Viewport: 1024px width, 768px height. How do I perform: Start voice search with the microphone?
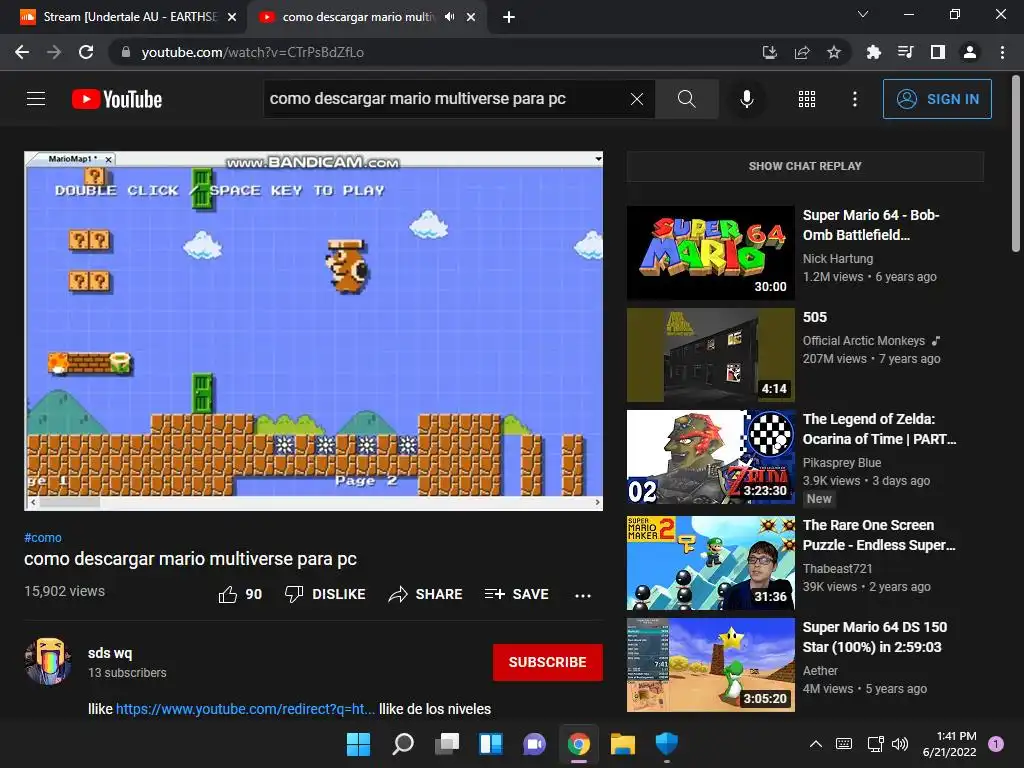746,99
